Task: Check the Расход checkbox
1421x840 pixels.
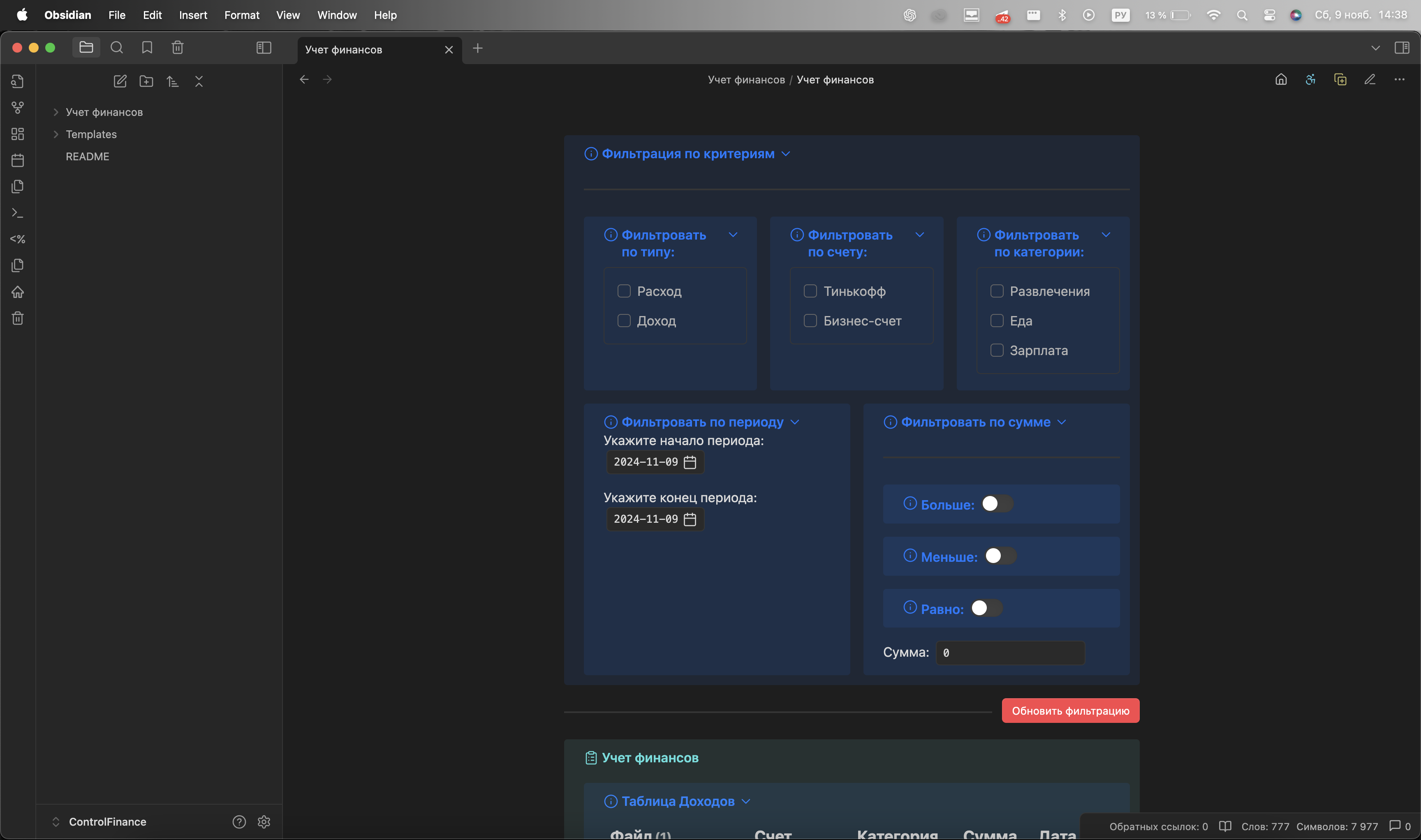Action: (624, 291)
